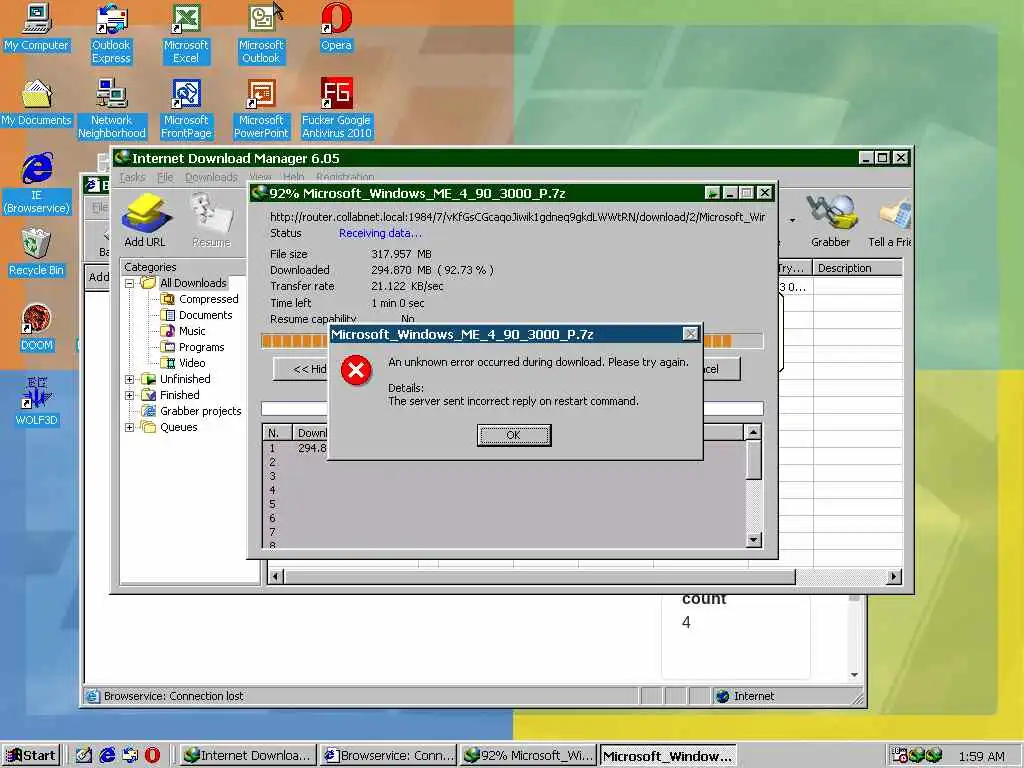1024x768 pixels.
Task: Open the Registration menu in IDM
Action: [345, 177]
